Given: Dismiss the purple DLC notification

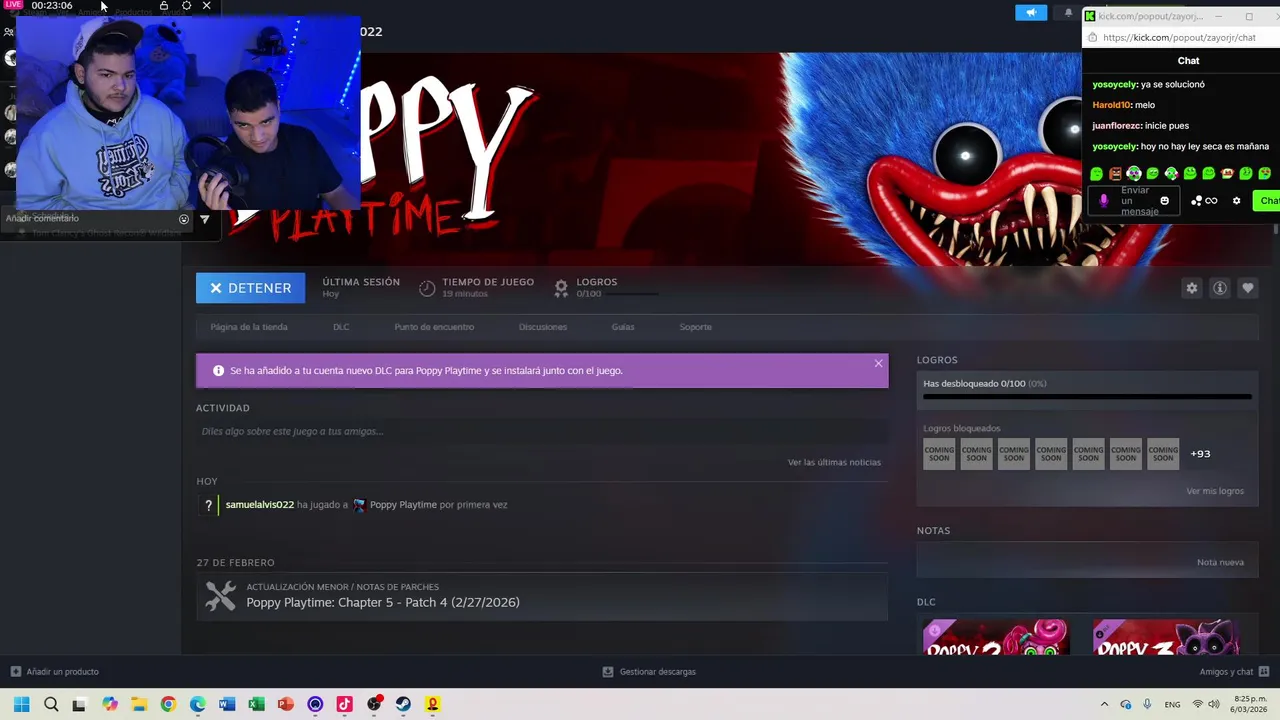Looking at the screenshot, I should coord(878,363).
